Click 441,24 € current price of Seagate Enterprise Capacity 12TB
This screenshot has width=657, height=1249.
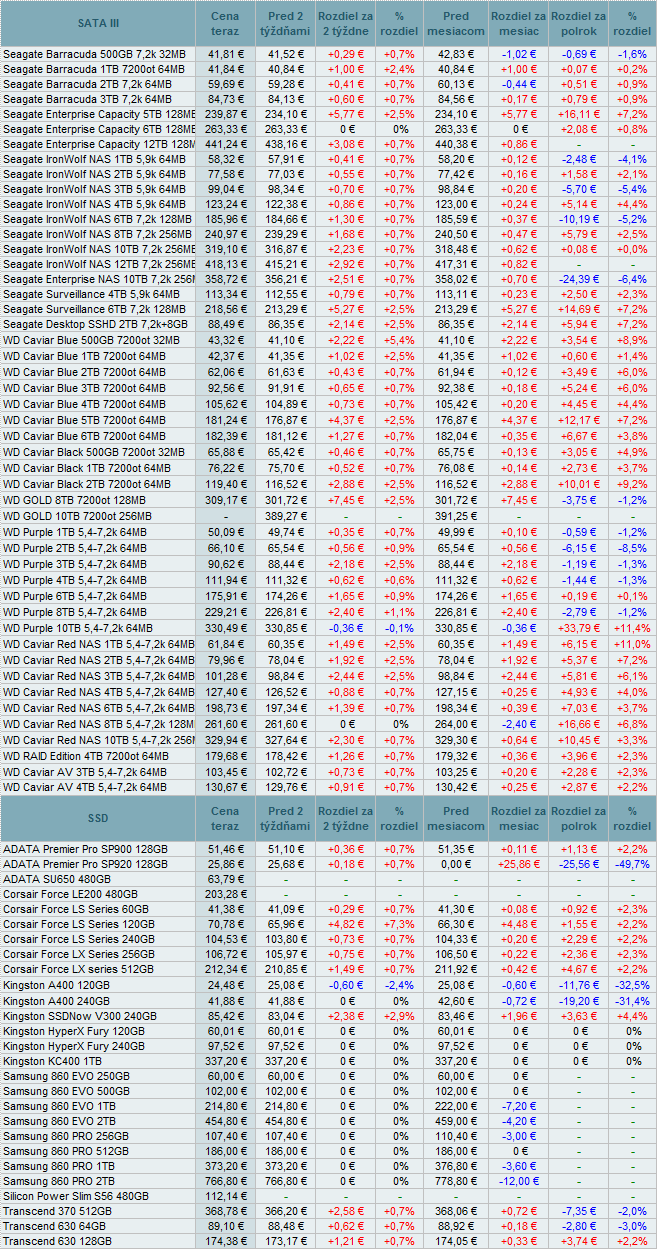225,145
